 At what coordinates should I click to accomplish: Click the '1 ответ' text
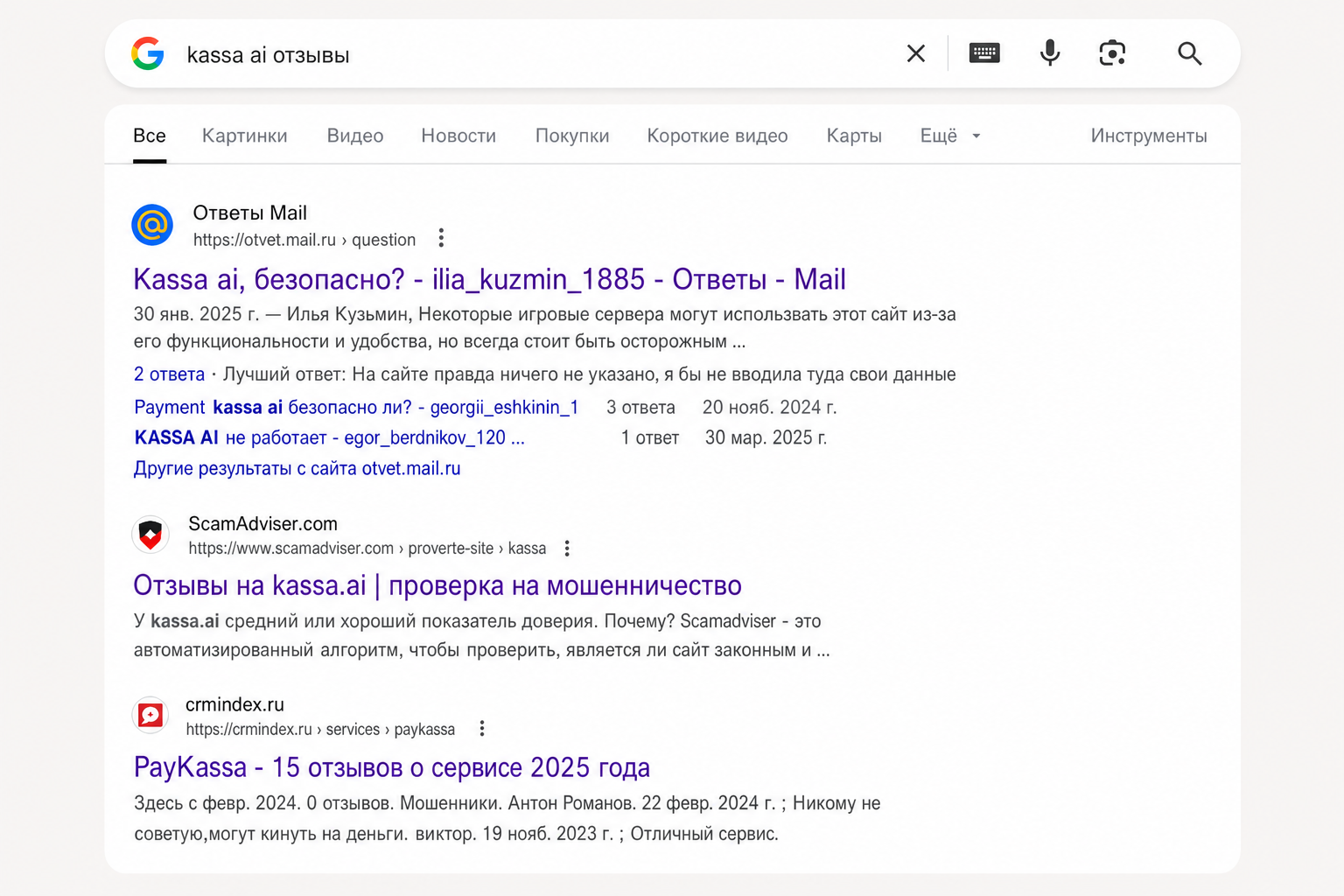[650, 437]
